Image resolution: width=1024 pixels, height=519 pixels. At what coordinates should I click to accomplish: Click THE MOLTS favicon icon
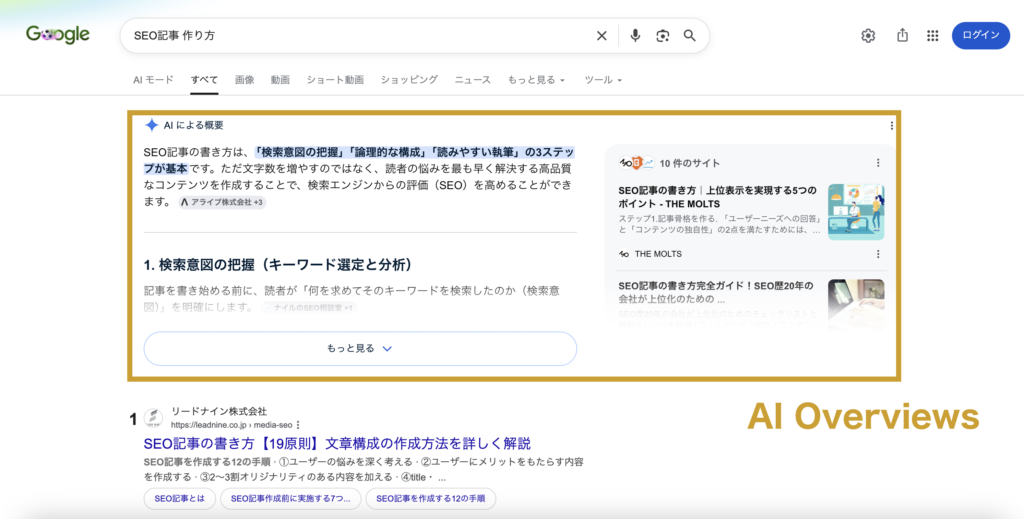coord(624,254)
